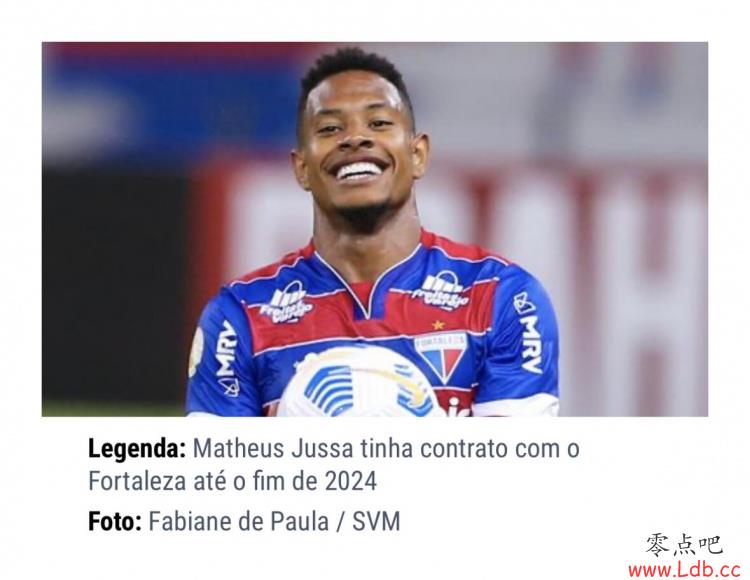The width and height of the screenshot is (750, 580).
Task: Click the sponsor logo on the right chest
Action: [442, 290]
